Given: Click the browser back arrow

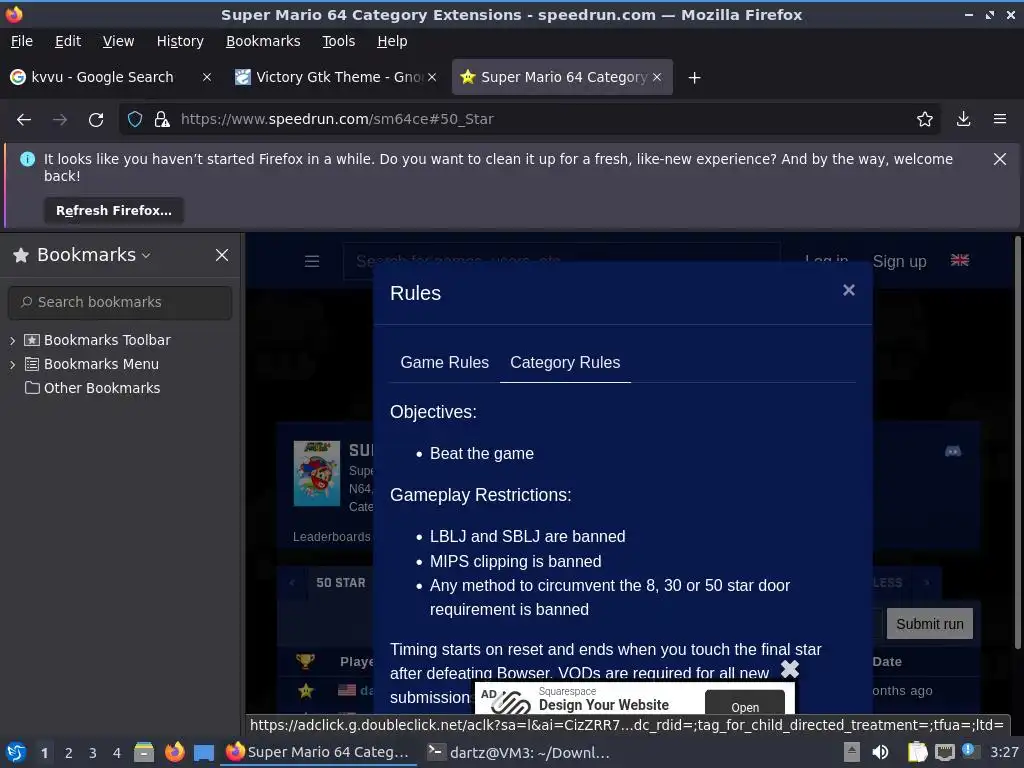Looking at the screenshot, I should (24, 120).
